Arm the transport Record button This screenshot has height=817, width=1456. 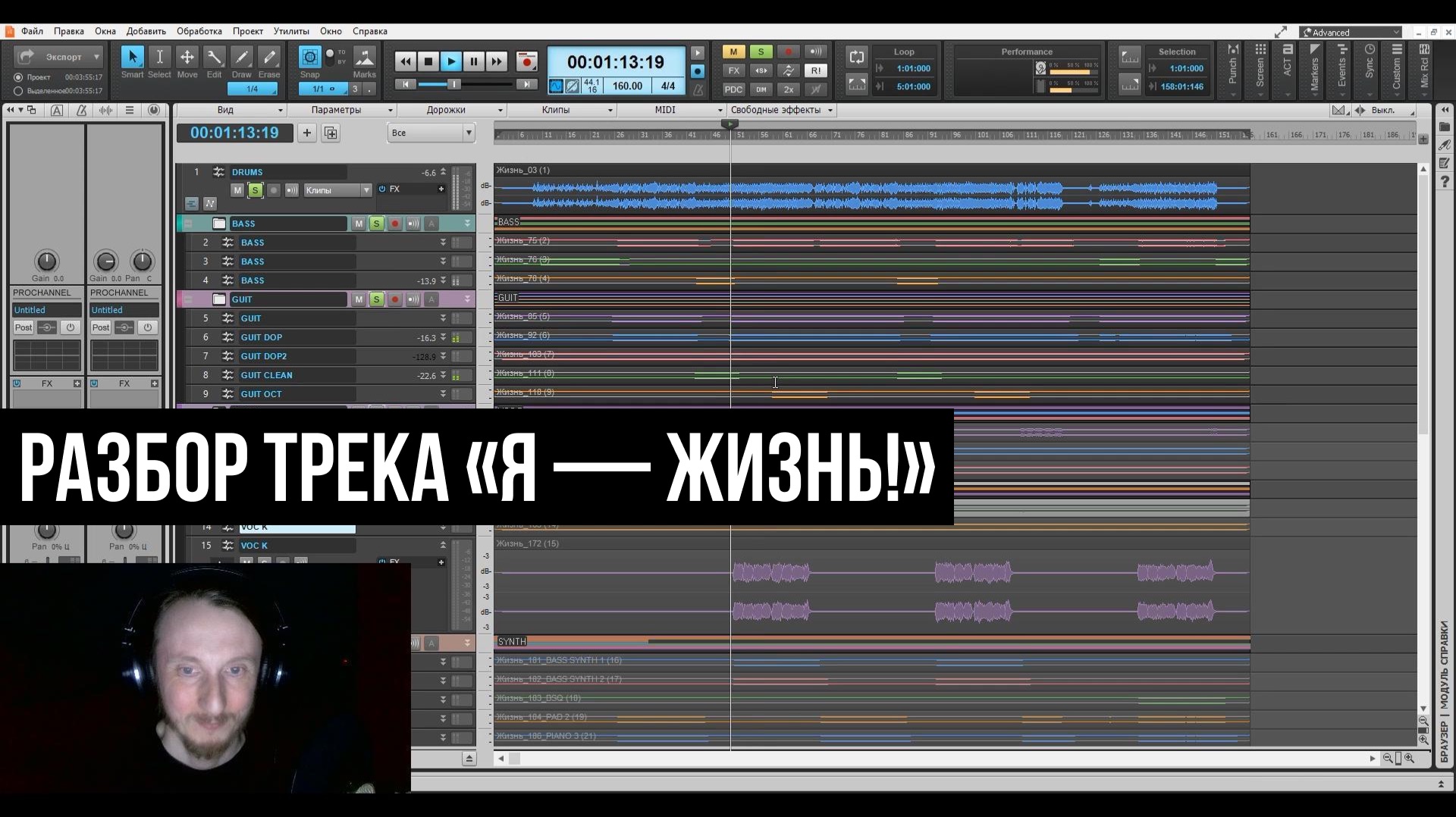pos(526,61)
